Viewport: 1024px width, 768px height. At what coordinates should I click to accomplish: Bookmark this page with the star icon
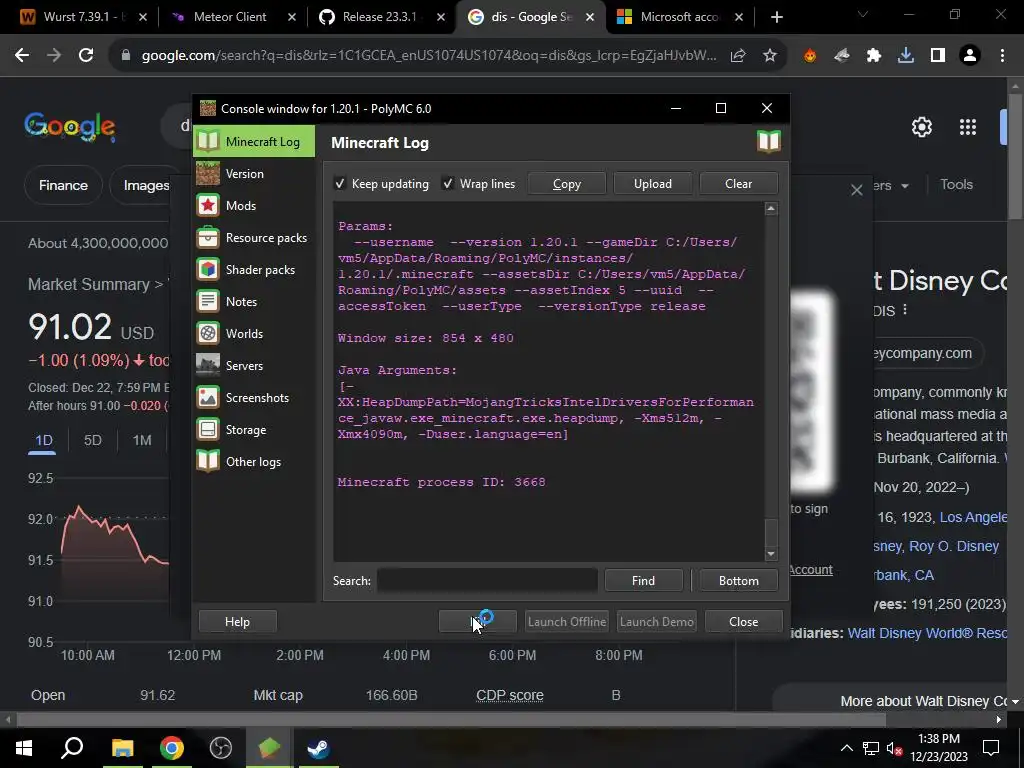click(770, 56)
